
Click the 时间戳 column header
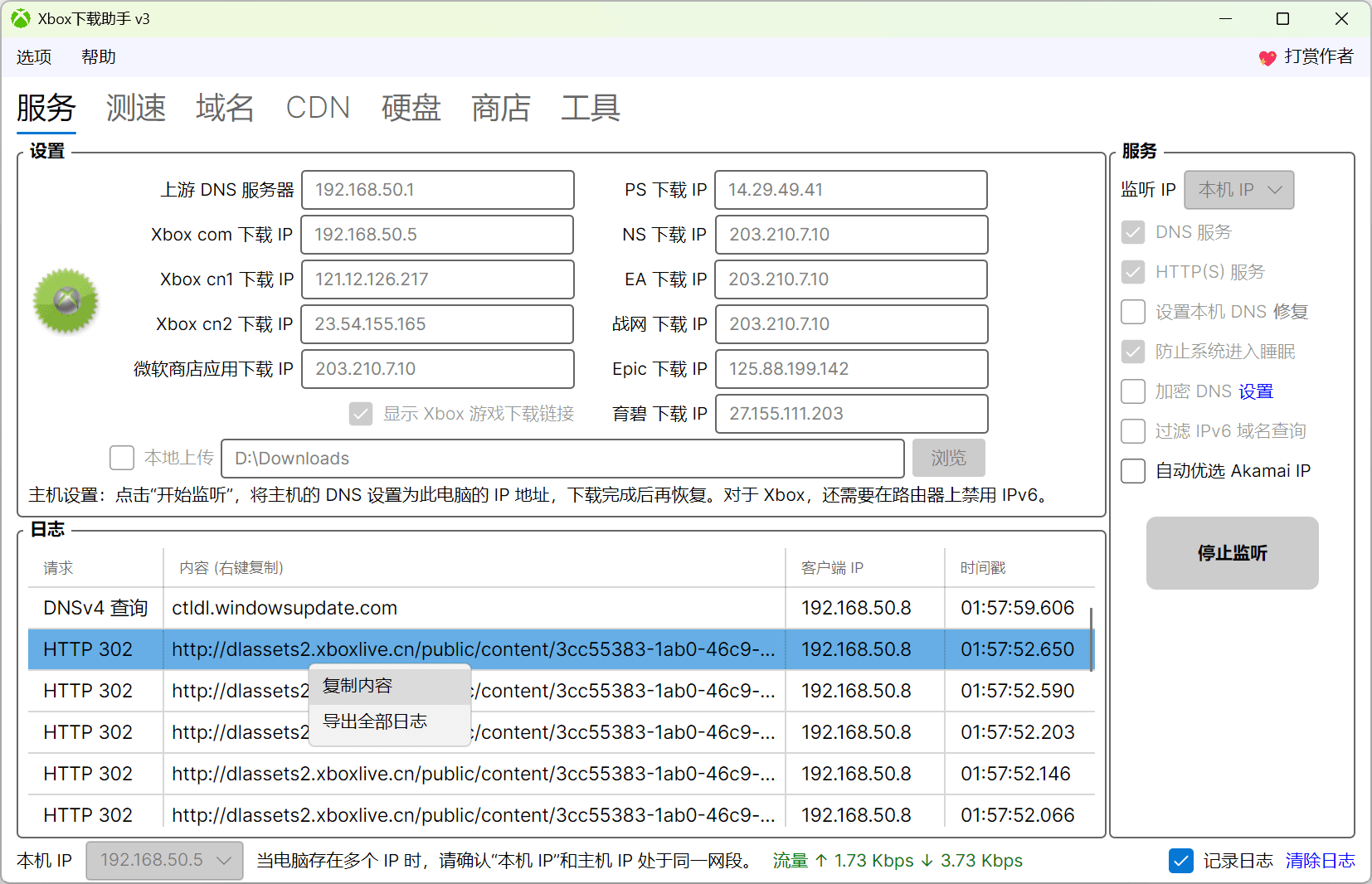coord(1019,568)
